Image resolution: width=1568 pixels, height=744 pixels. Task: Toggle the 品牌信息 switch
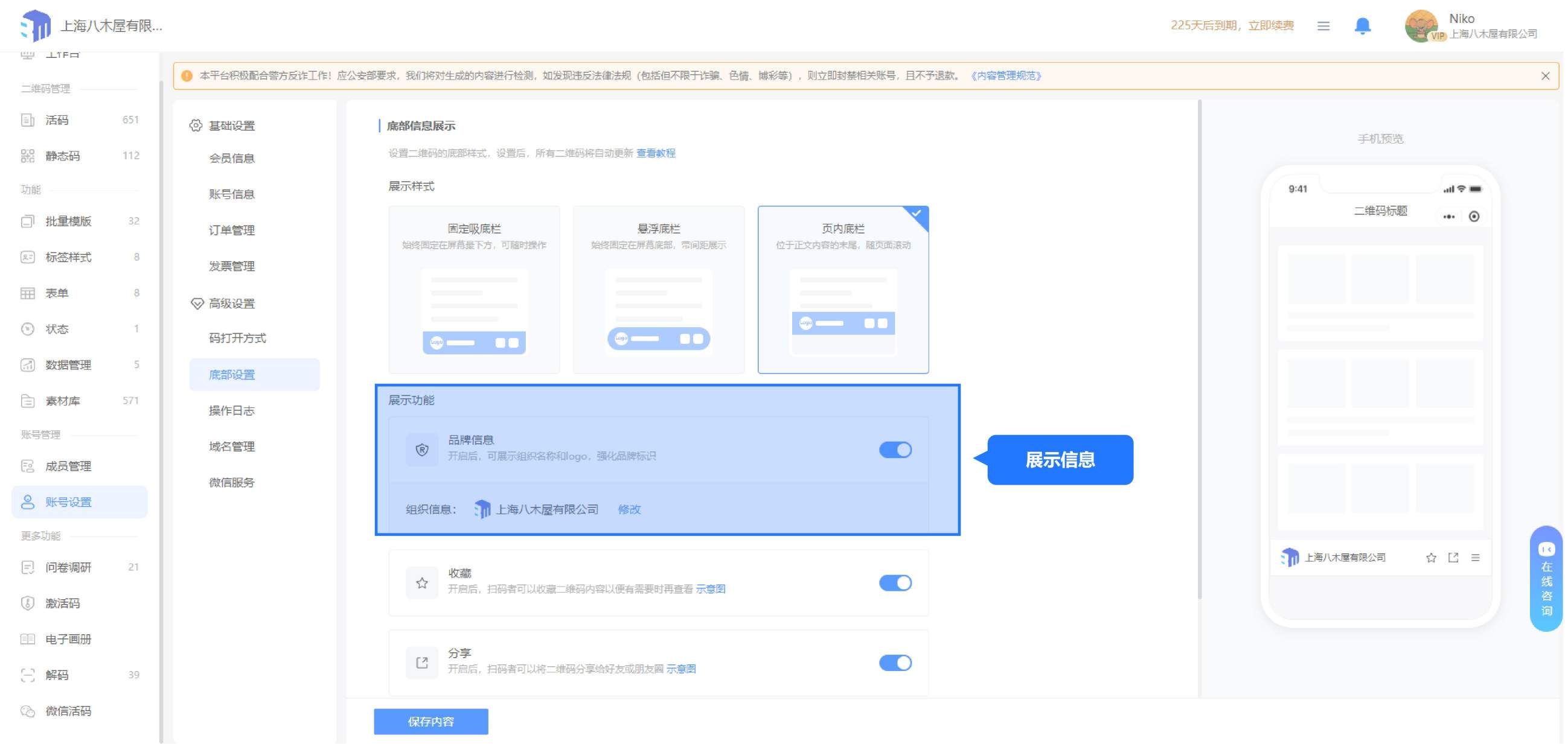(x=895, y=450)
